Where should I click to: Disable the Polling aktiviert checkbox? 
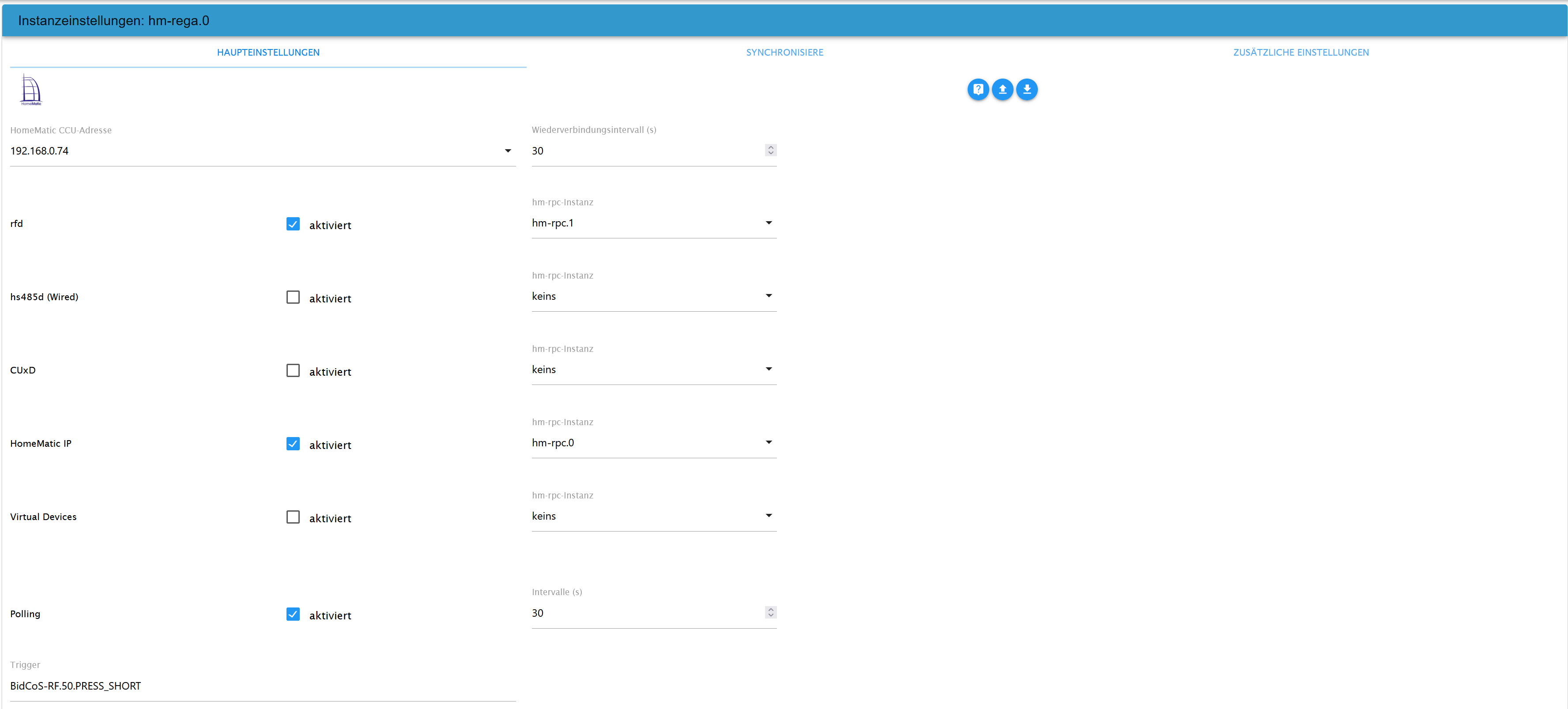pyautogui.click(x=293, y=614)
